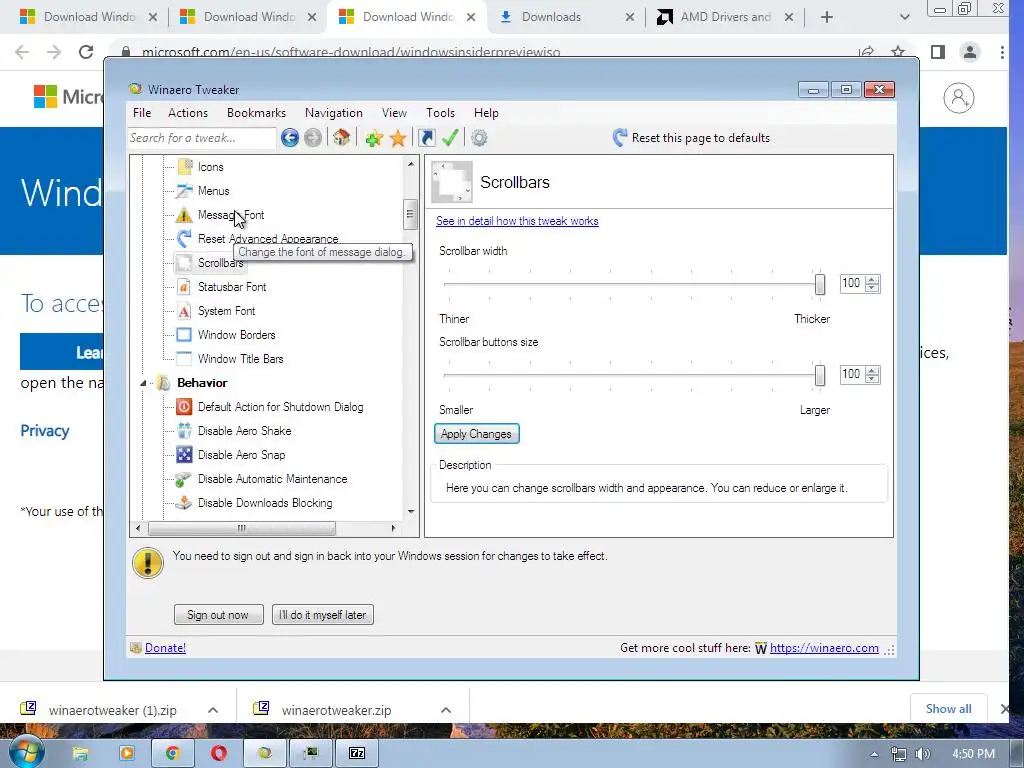
Task: Open bookmarks via the yellow star icon
Action: tap(398, 138)
